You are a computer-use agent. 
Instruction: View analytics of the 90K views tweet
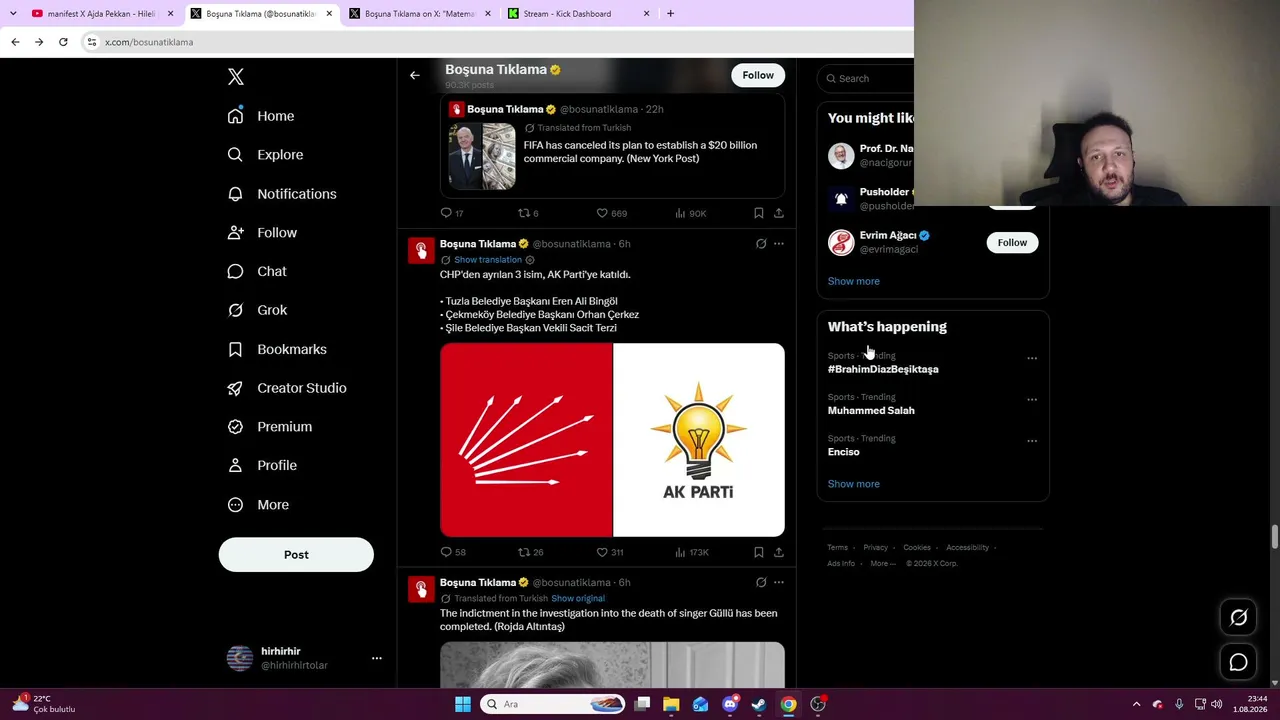point(690,213)
